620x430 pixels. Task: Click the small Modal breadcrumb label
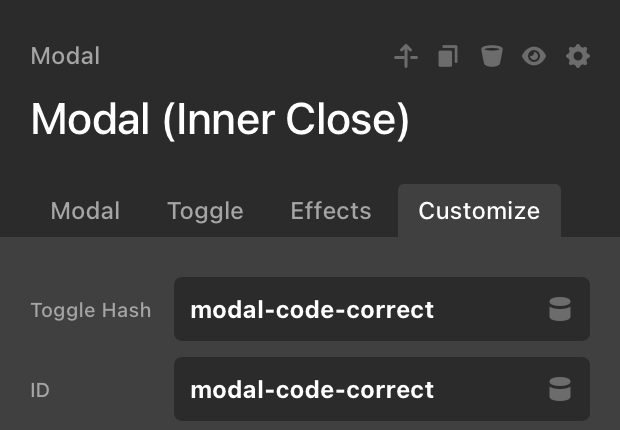[x=65, y=55]
